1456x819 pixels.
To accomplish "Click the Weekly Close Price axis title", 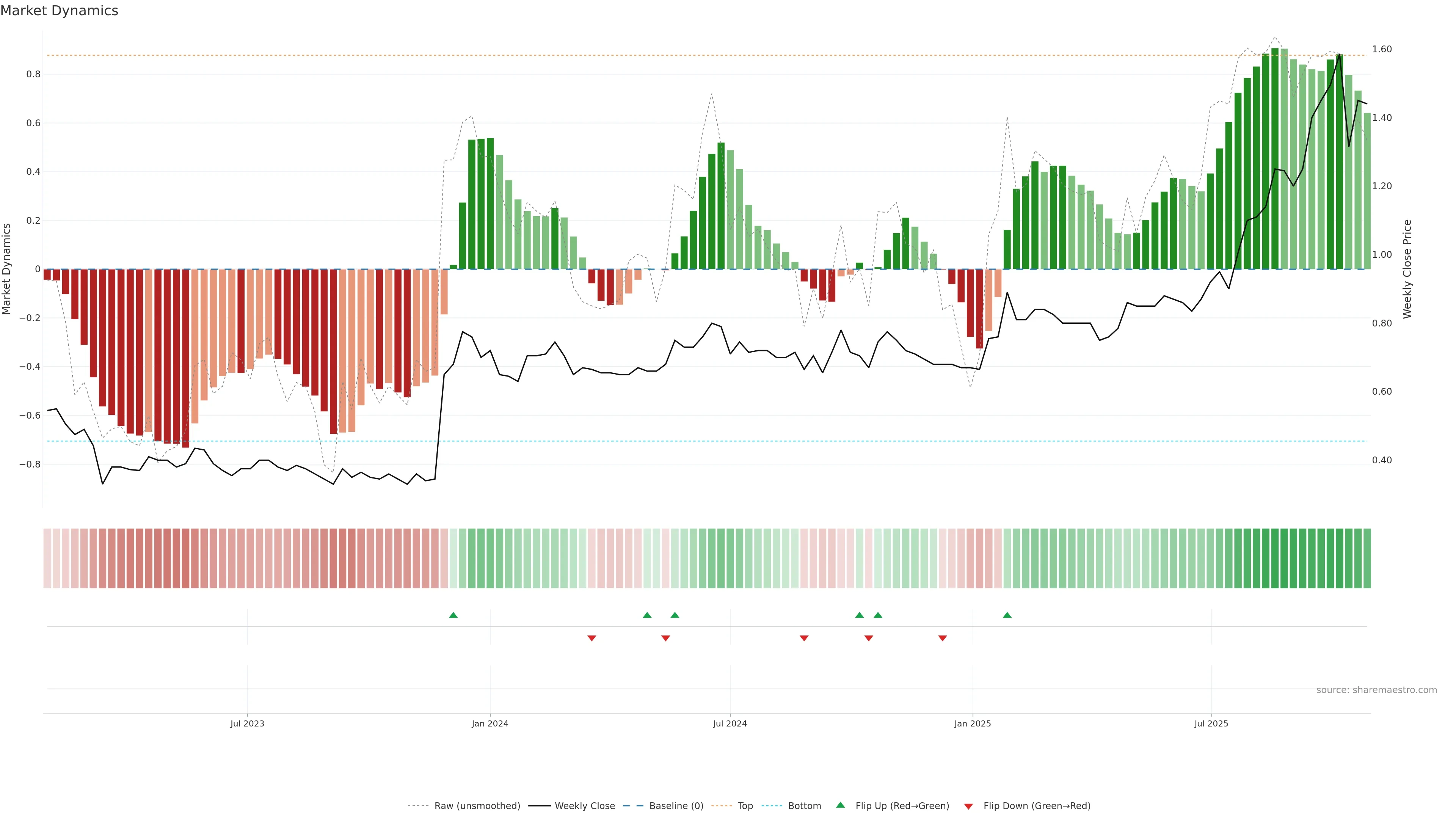I will [x=1407, y=269].
